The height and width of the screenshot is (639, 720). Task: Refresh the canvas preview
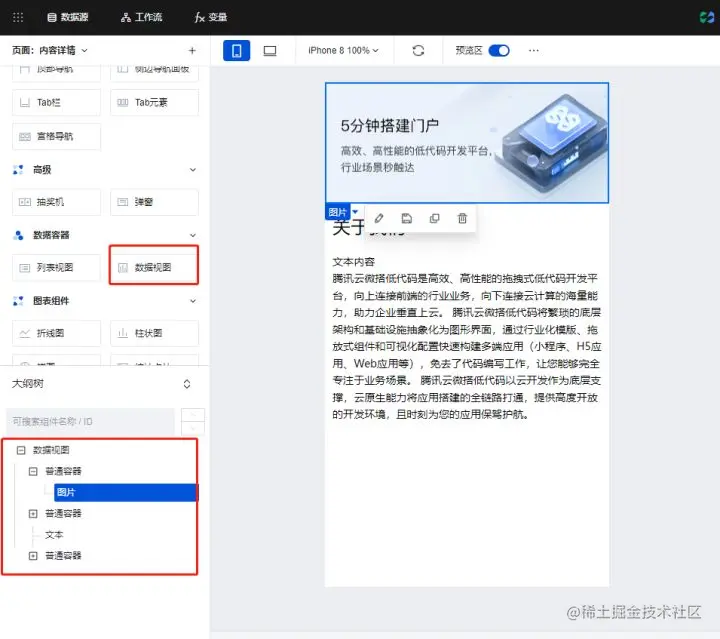point(418,50)
